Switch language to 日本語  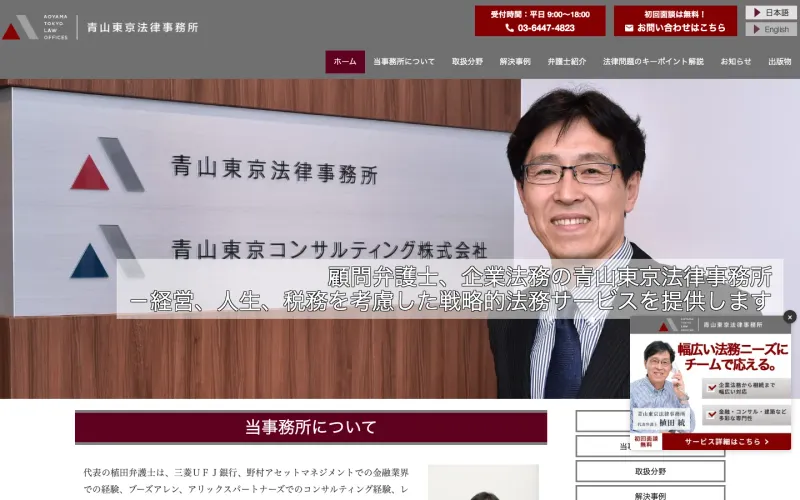click(x=771, y=12)
